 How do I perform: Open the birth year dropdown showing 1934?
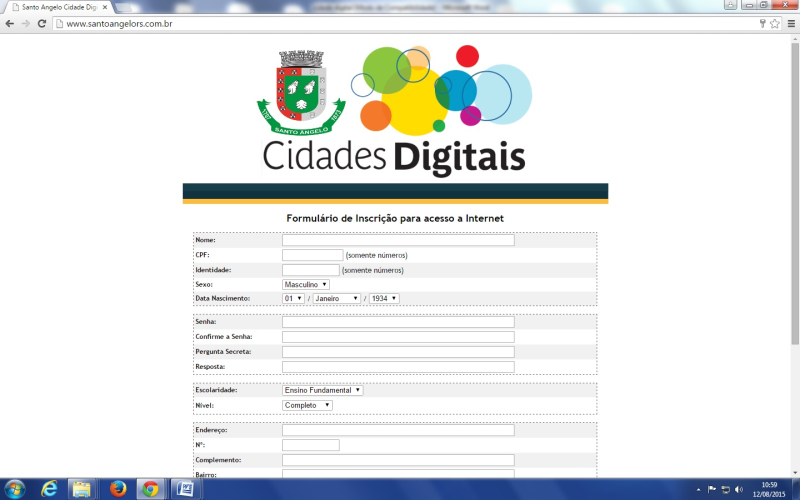pos(384,298)
